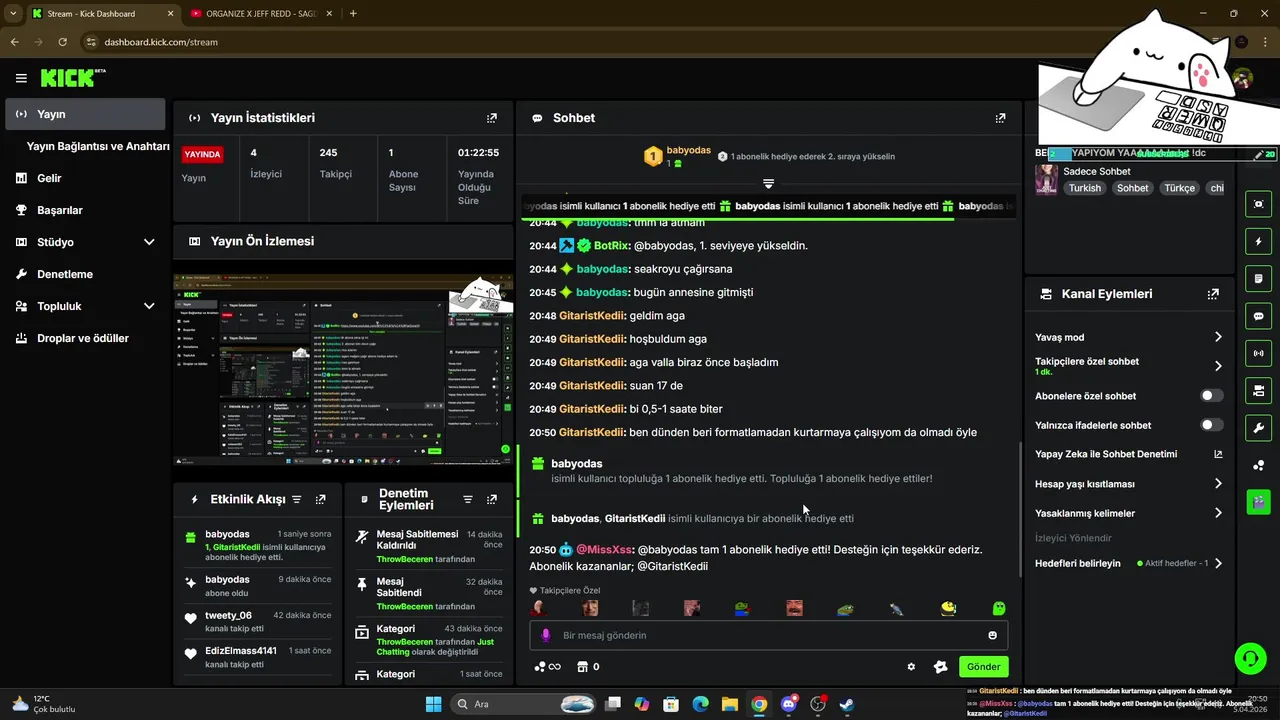Click GitaristKedii username in hoşbuldum aga message
Screen dimensions: 1280x720
point(591,339)
